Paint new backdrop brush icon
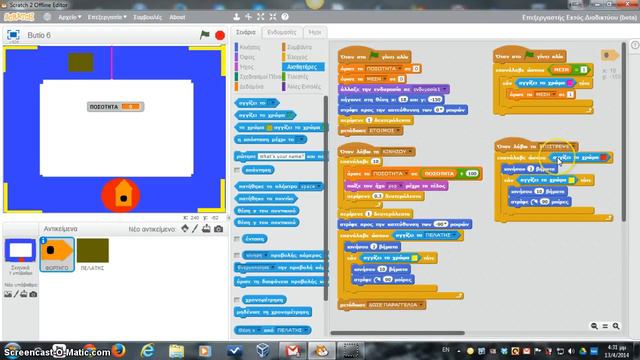Image resolution: width=640 pixels, height=360 pixels. click(x=16, y=294)
